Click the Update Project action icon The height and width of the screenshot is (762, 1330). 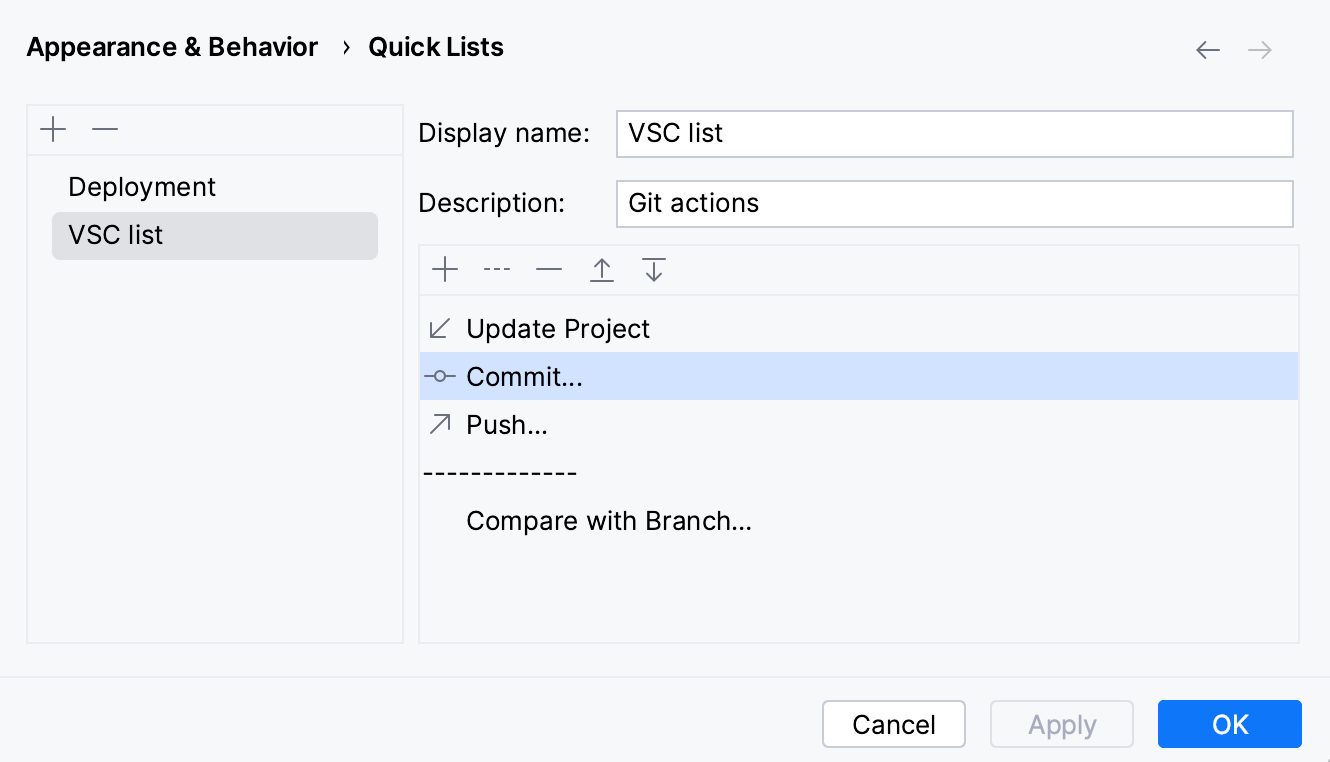pos(439,328)
